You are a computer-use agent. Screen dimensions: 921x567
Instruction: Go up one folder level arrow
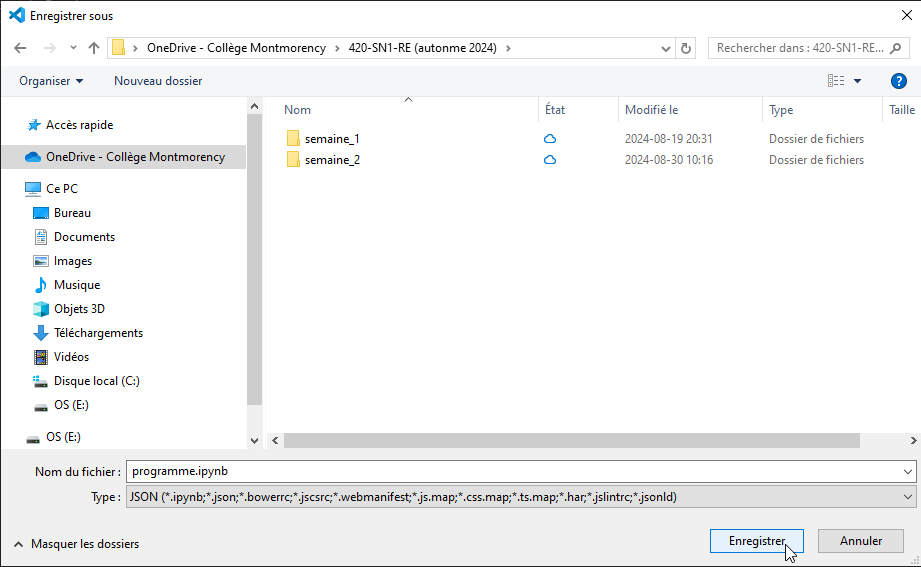tap(94, 48)
